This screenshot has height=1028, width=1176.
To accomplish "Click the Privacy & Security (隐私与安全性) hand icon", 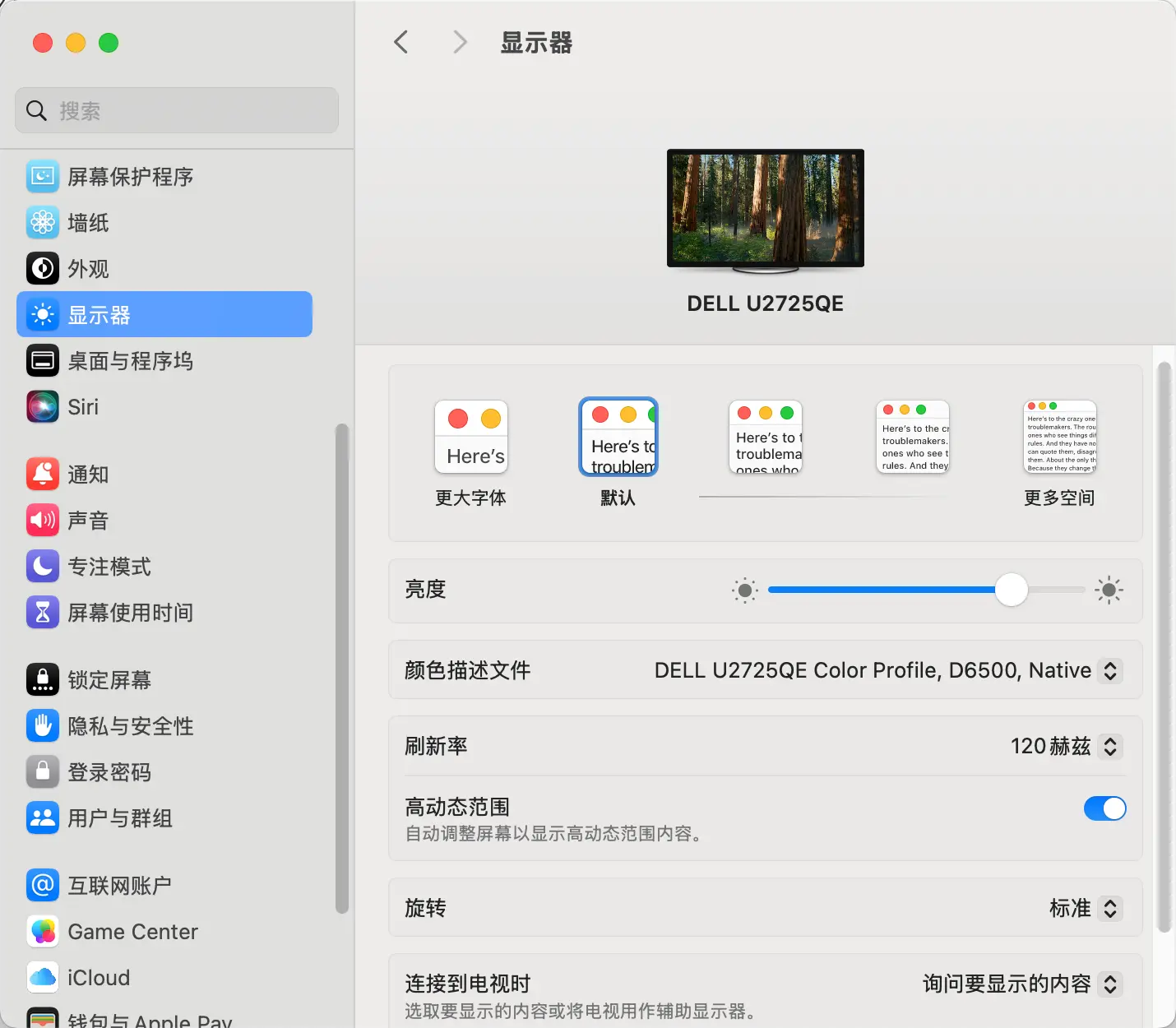I will tap(43, 725).
